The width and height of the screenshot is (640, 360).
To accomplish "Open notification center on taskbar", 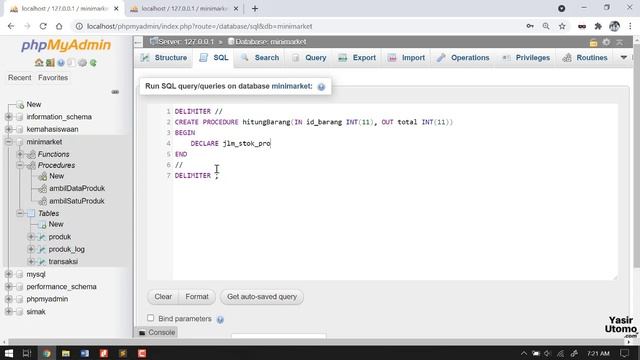I will (624, 353).
